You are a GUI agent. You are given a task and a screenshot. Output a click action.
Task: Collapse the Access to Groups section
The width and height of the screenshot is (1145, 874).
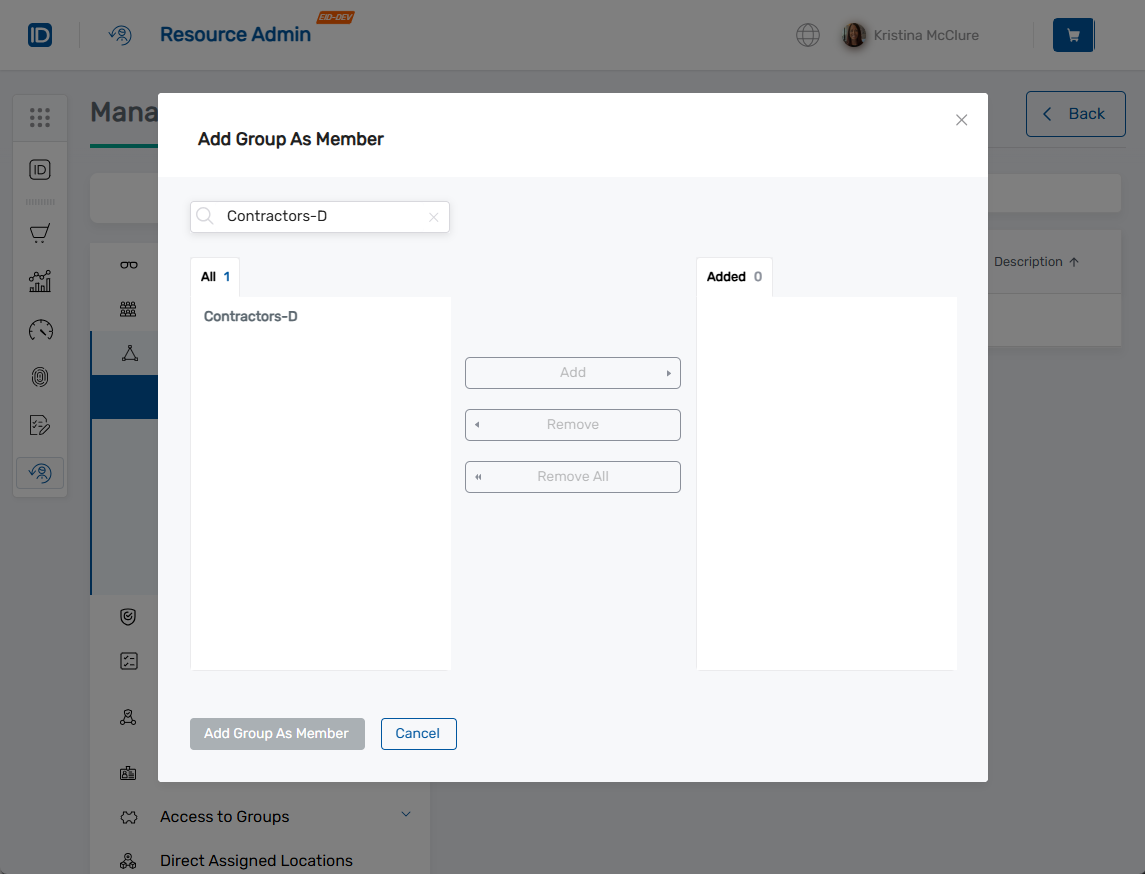(x=406, y=815)
